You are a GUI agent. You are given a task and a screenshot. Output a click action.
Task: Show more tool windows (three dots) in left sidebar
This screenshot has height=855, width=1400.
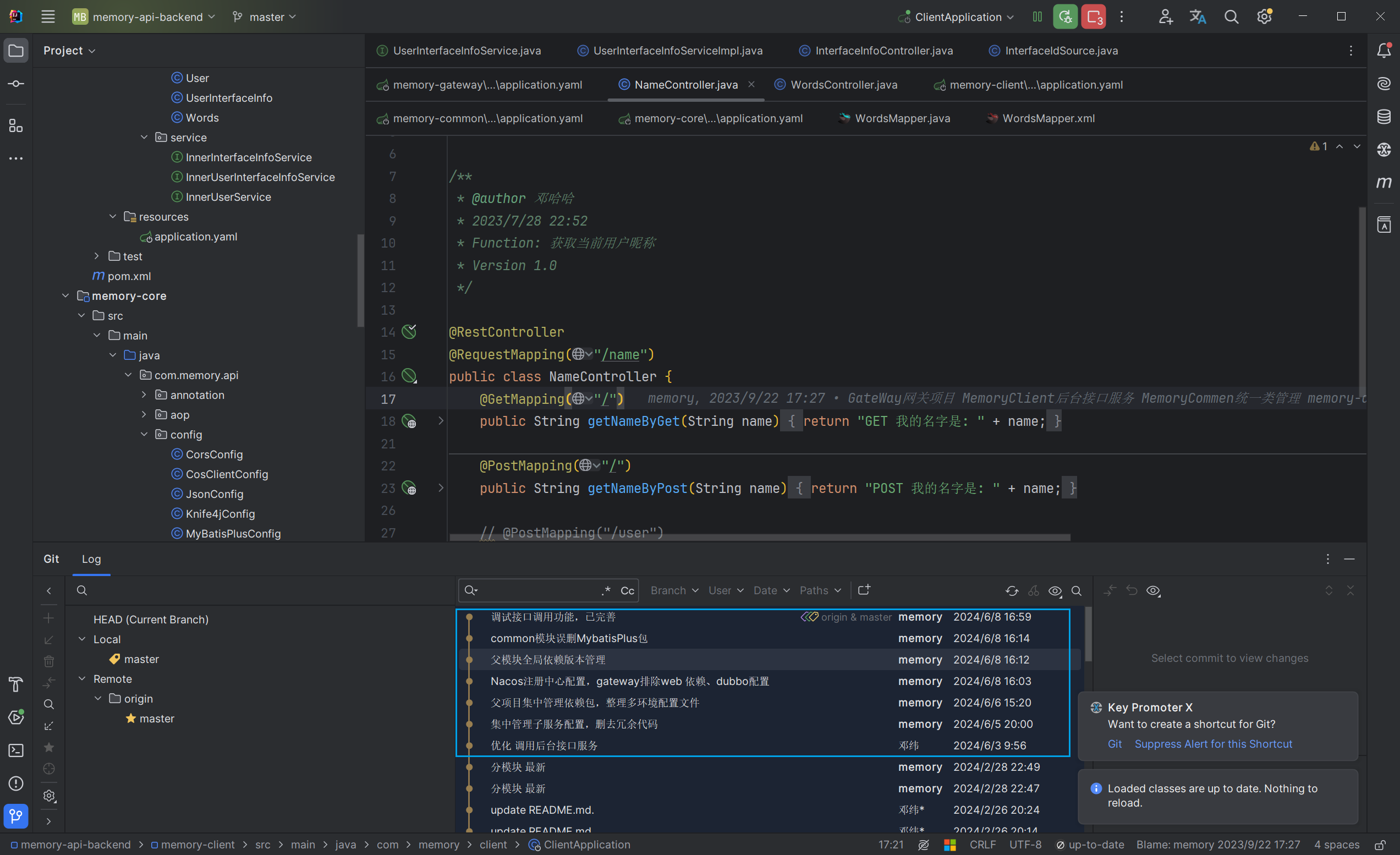click(x=16, y=158)
